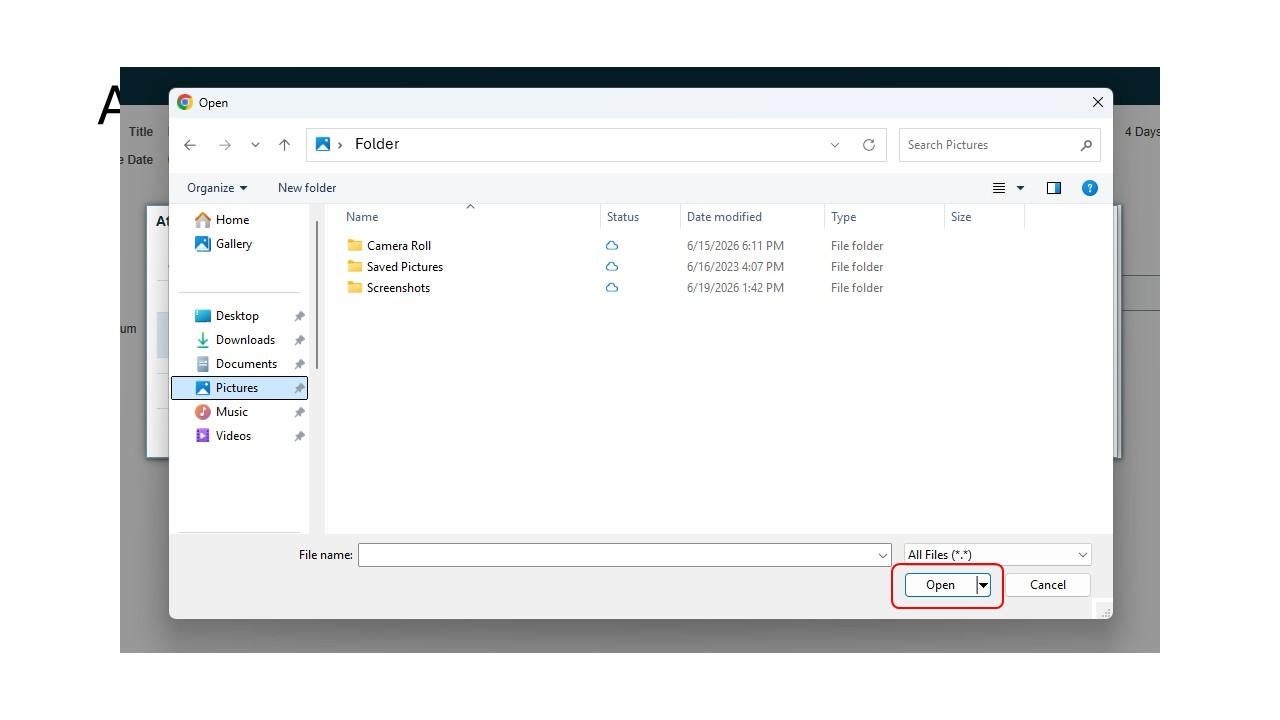
Task: Cancel the Open dialog
Action: tap(1048, 585)
